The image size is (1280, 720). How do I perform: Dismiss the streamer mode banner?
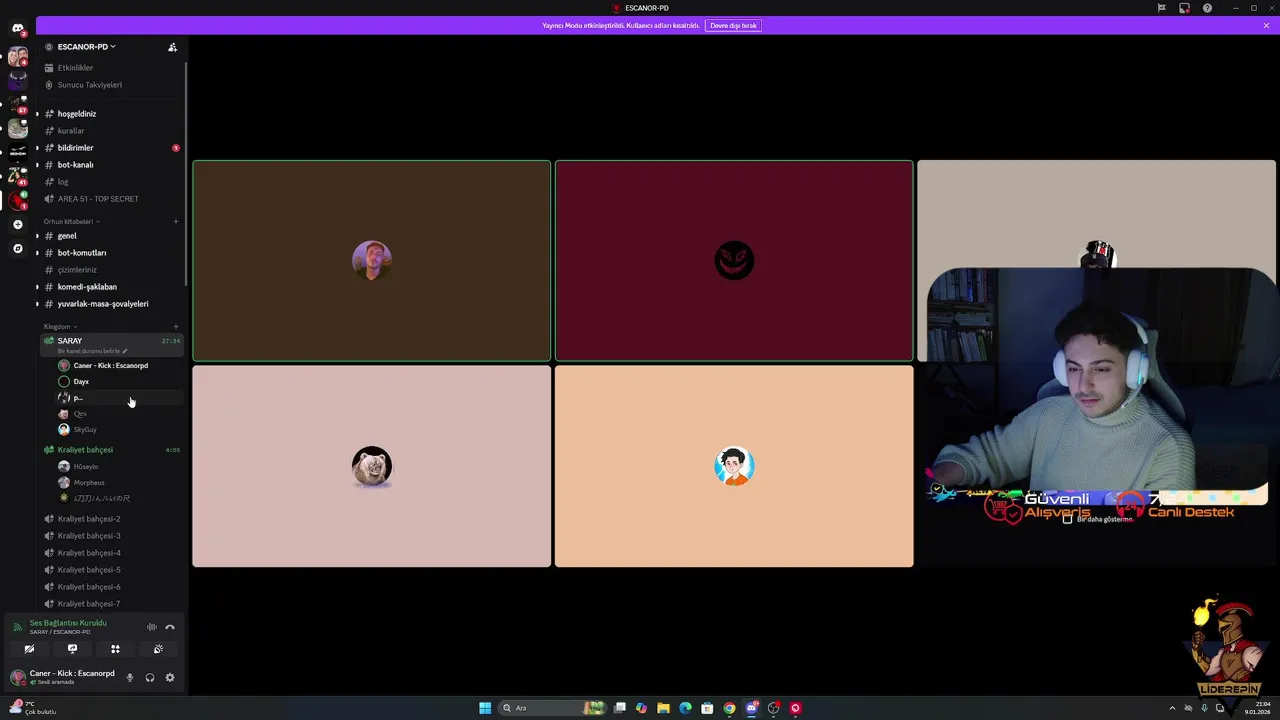[1266, 25]
